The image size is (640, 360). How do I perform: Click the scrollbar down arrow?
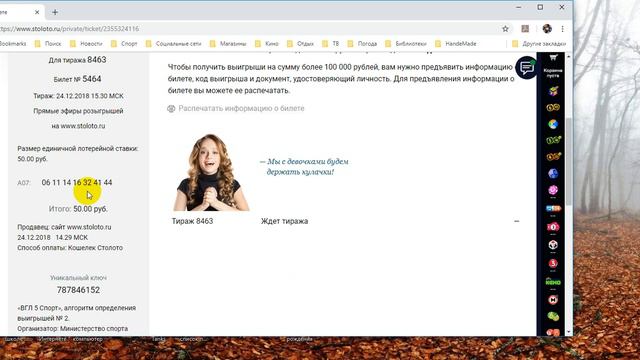569,332
